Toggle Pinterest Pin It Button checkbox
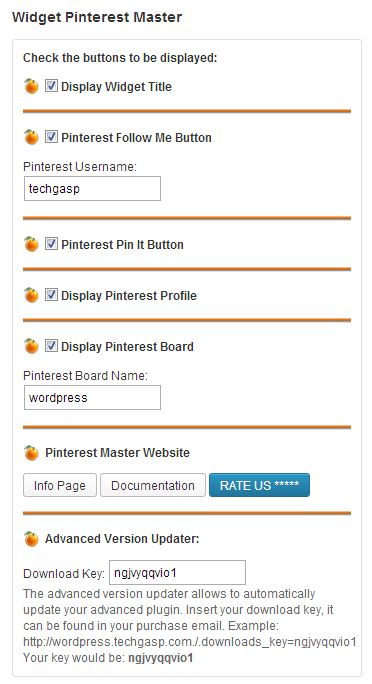The width and height of the screenshot is (372, 684). (x=51, y=243)
